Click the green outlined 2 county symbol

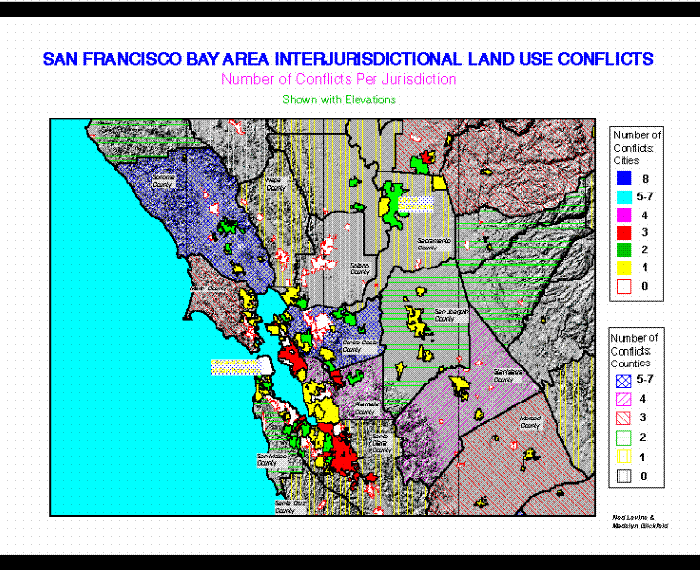click(x=624, y=438)
